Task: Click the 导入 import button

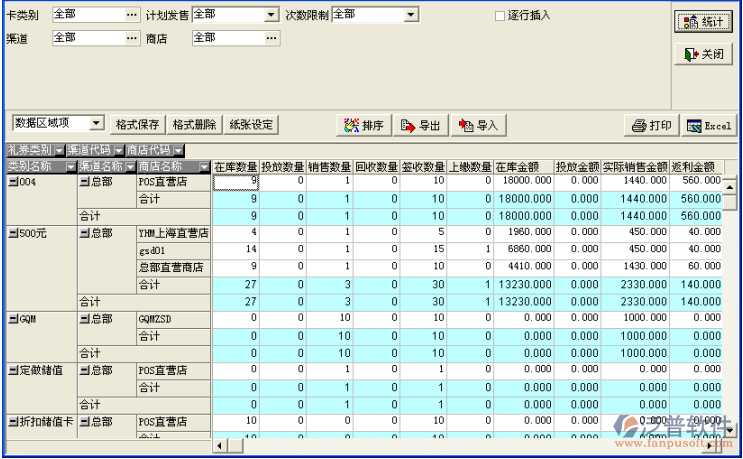Action: [478, 125]
